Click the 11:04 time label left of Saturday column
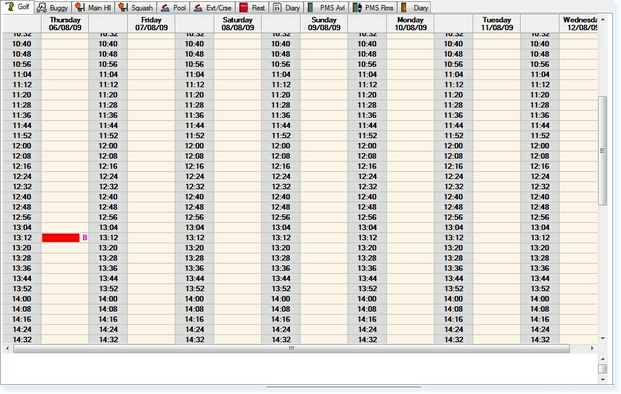Image resolution: width=621 pixels, height=394 pixels. [194, 74]
